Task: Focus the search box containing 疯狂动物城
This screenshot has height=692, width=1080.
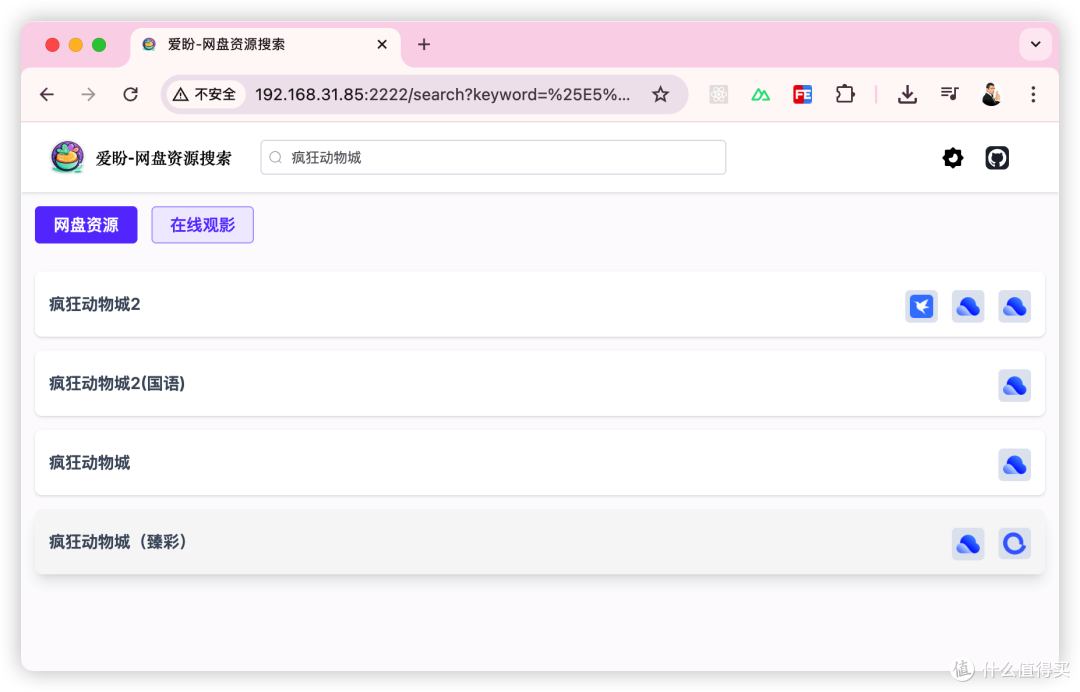Action: (493, 158)
